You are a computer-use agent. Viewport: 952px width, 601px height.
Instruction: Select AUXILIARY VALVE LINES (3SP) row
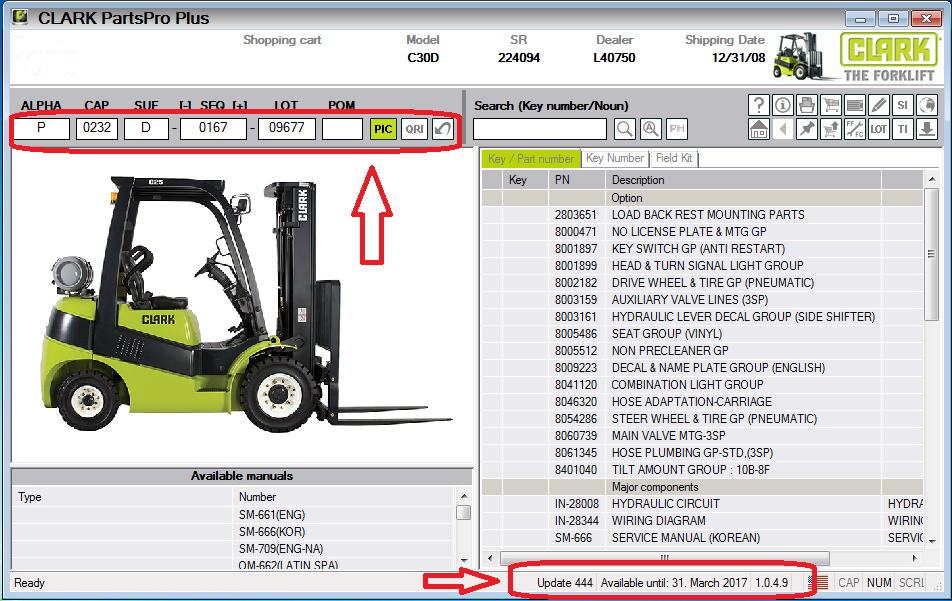point(702,300)
